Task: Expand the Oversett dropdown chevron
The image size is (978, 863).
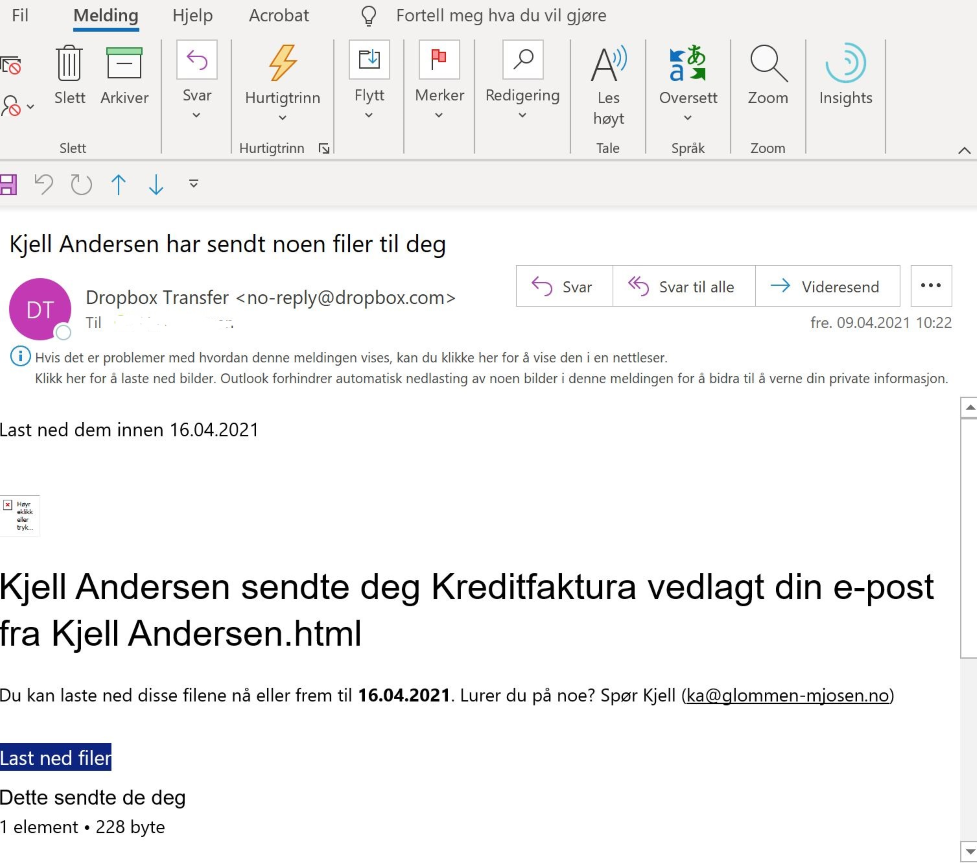Action: pyautogui.click(x=687, y=118)
